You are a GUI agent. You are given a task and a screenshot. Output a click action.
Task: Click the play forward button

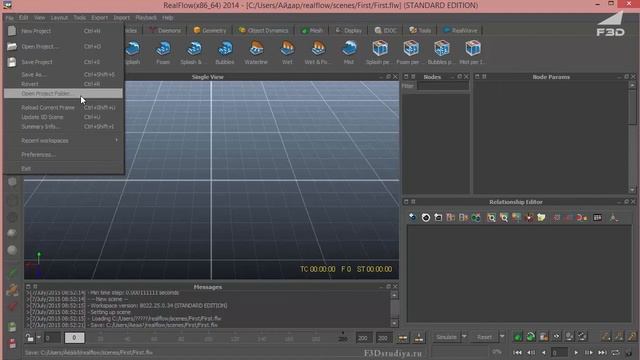pos(576,352)
